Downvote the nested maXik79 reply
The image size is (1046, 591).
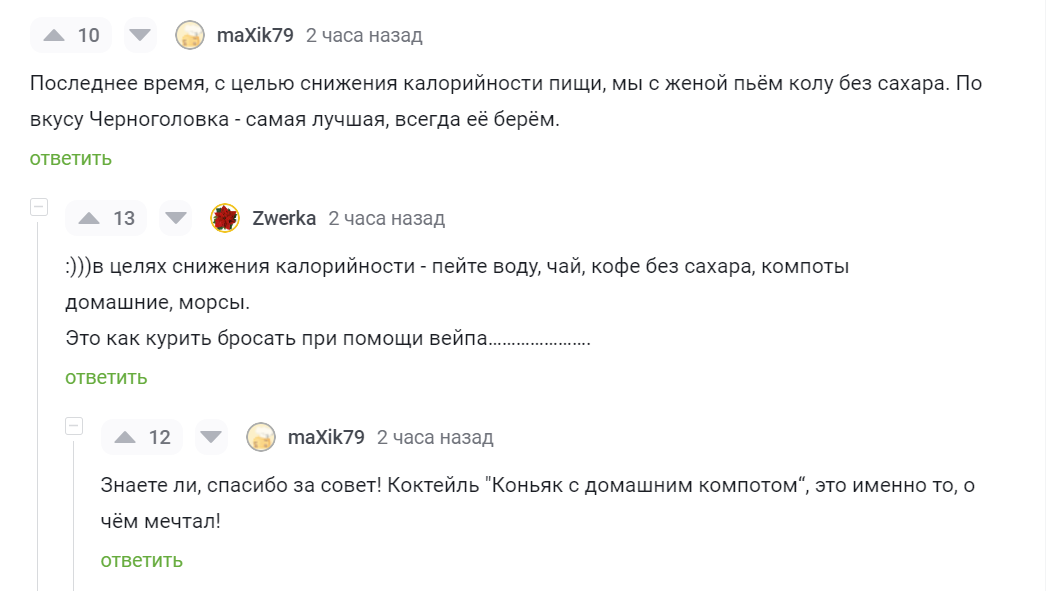[x=211, y=437]
